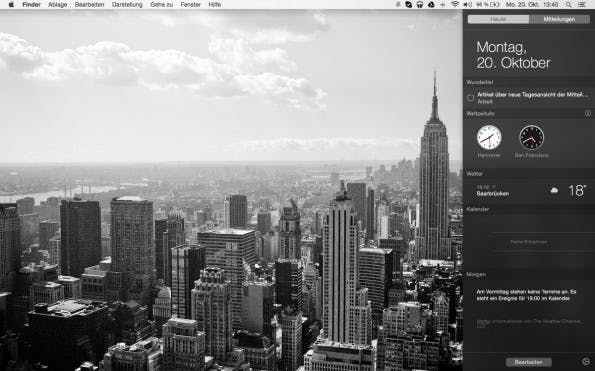Check off the Wunderlist task checkbox

(x=471, y=98)
